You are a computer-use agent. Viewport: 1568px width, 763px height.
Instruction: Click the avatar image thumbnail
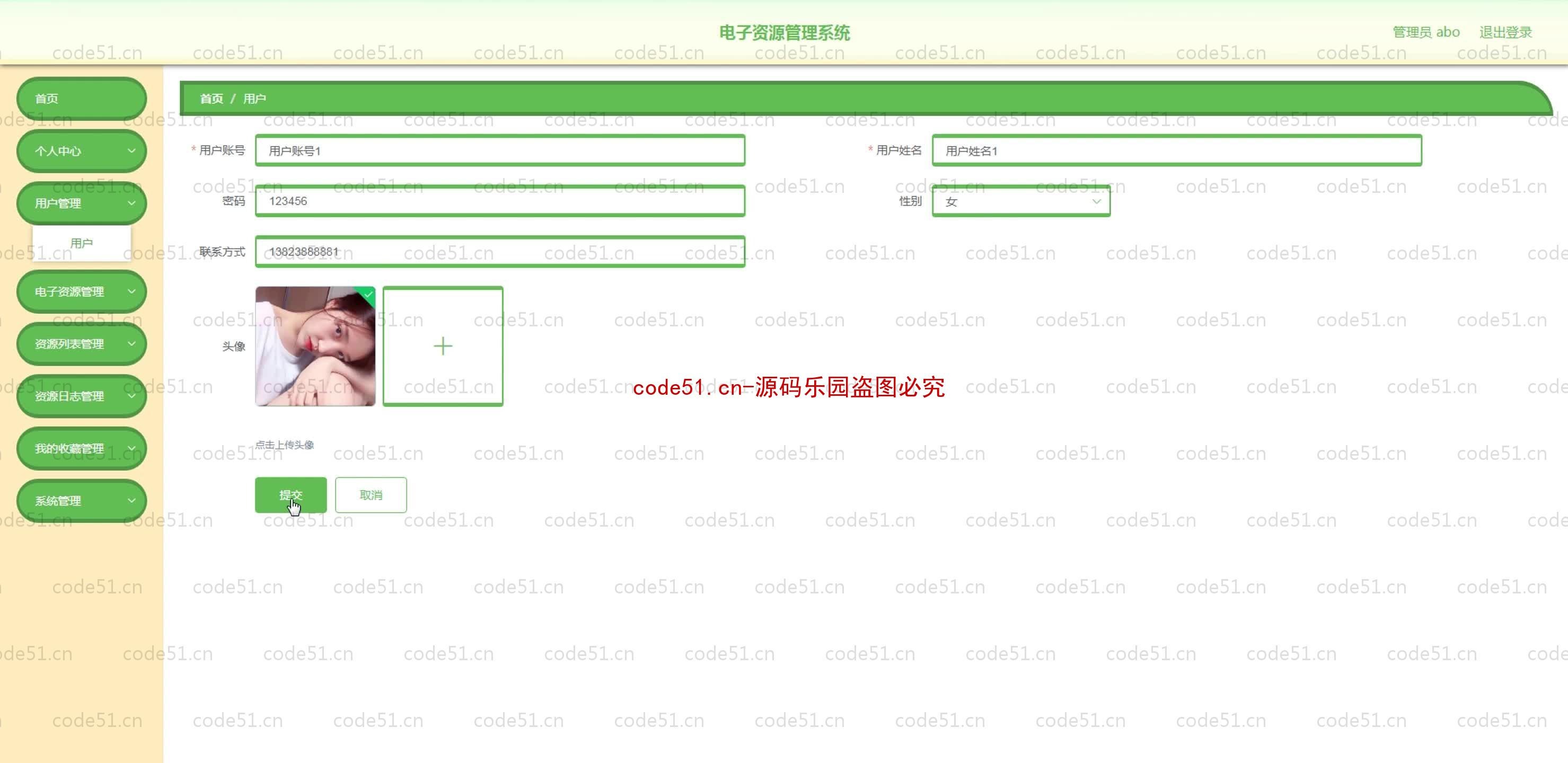(315, 346)
